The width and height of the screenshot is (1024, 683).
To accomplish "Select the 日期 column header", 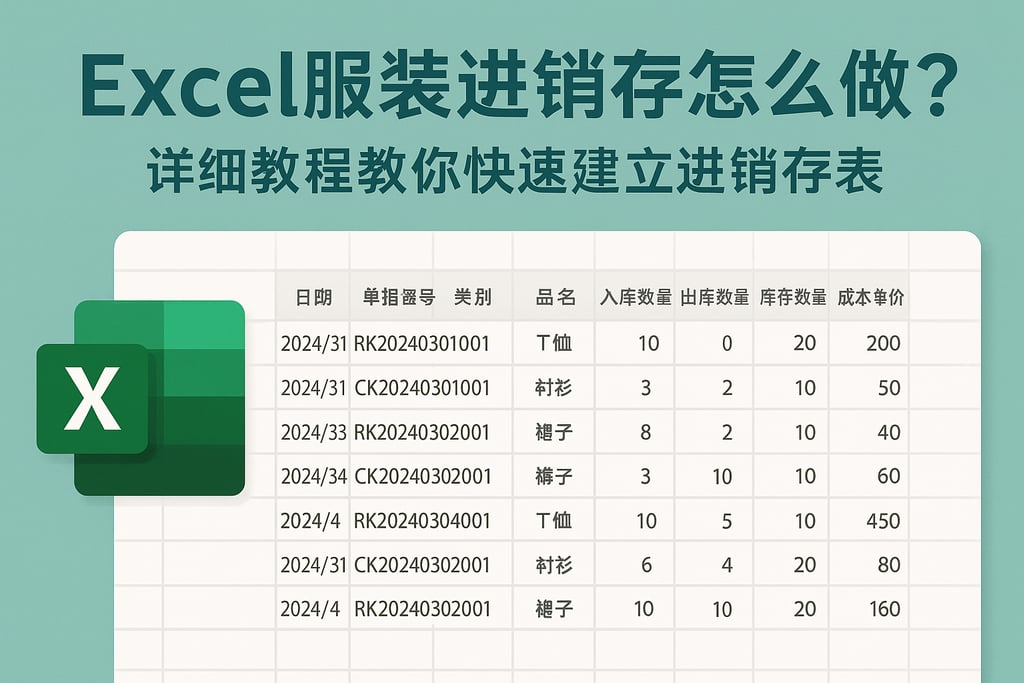I will point(315,297).
